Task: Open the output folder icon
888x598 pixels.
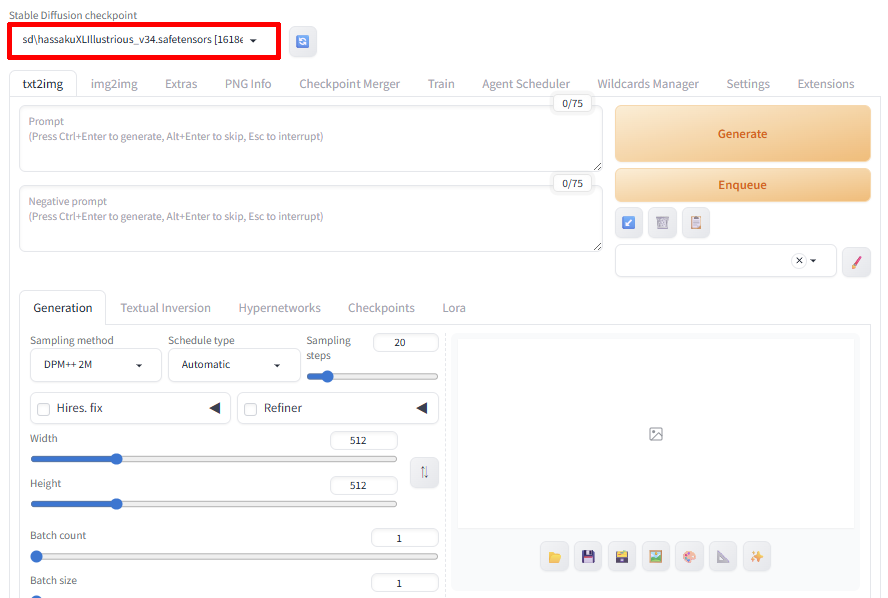Action: [554, 557]
